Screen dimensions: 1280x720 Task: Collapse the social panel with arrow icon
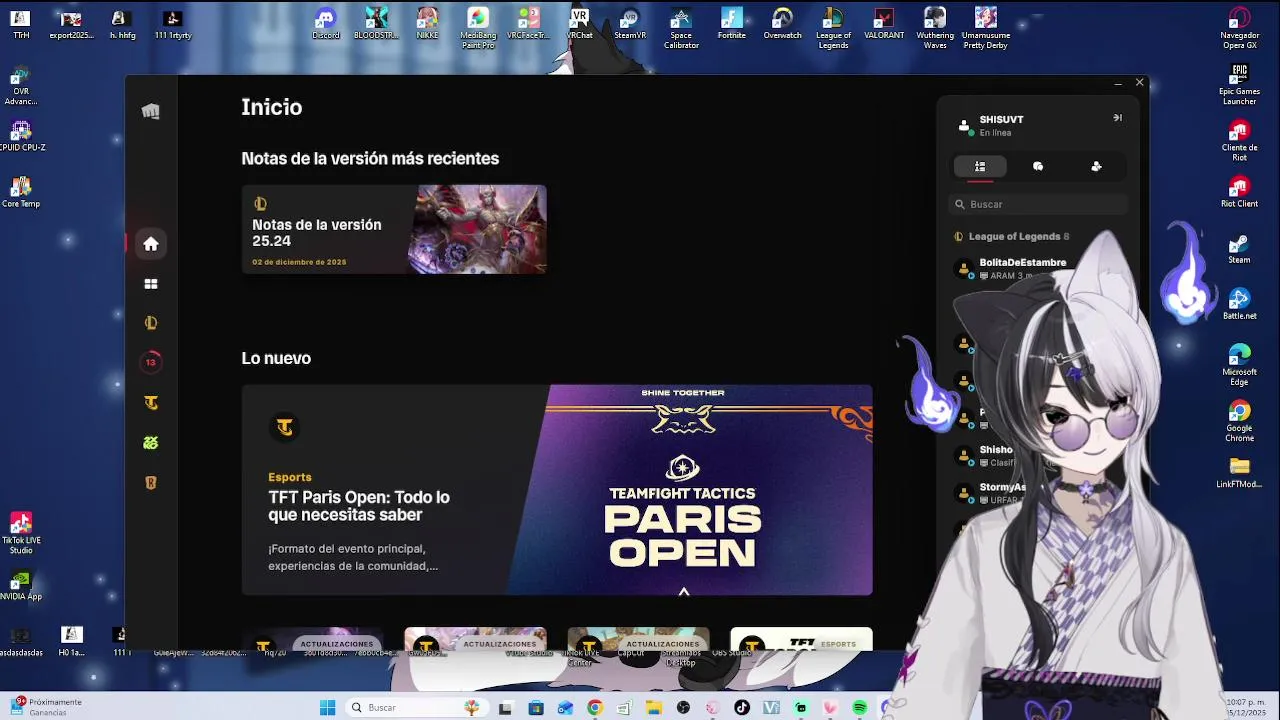coord(1117,118)
